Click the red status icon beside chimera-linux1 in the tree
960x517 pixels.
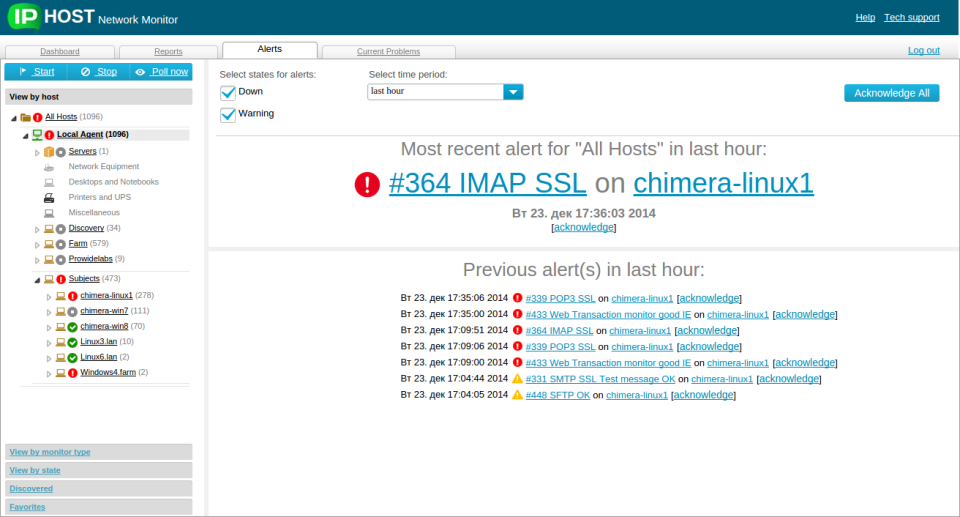(x=72, y=296)
